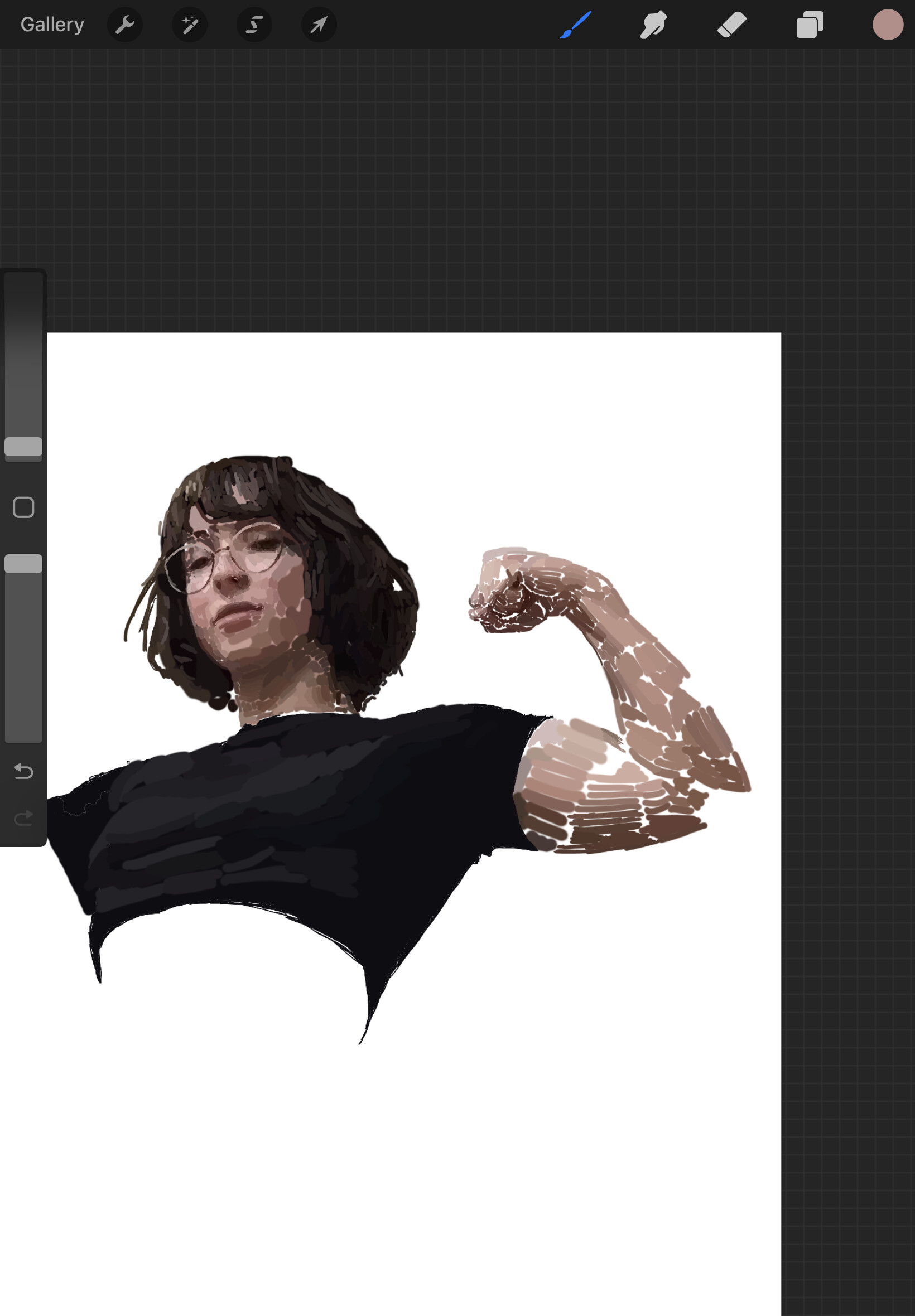Open the Adjustments magic wand menu
Viewport: 915px width, 1316px height.
[189, 24]
